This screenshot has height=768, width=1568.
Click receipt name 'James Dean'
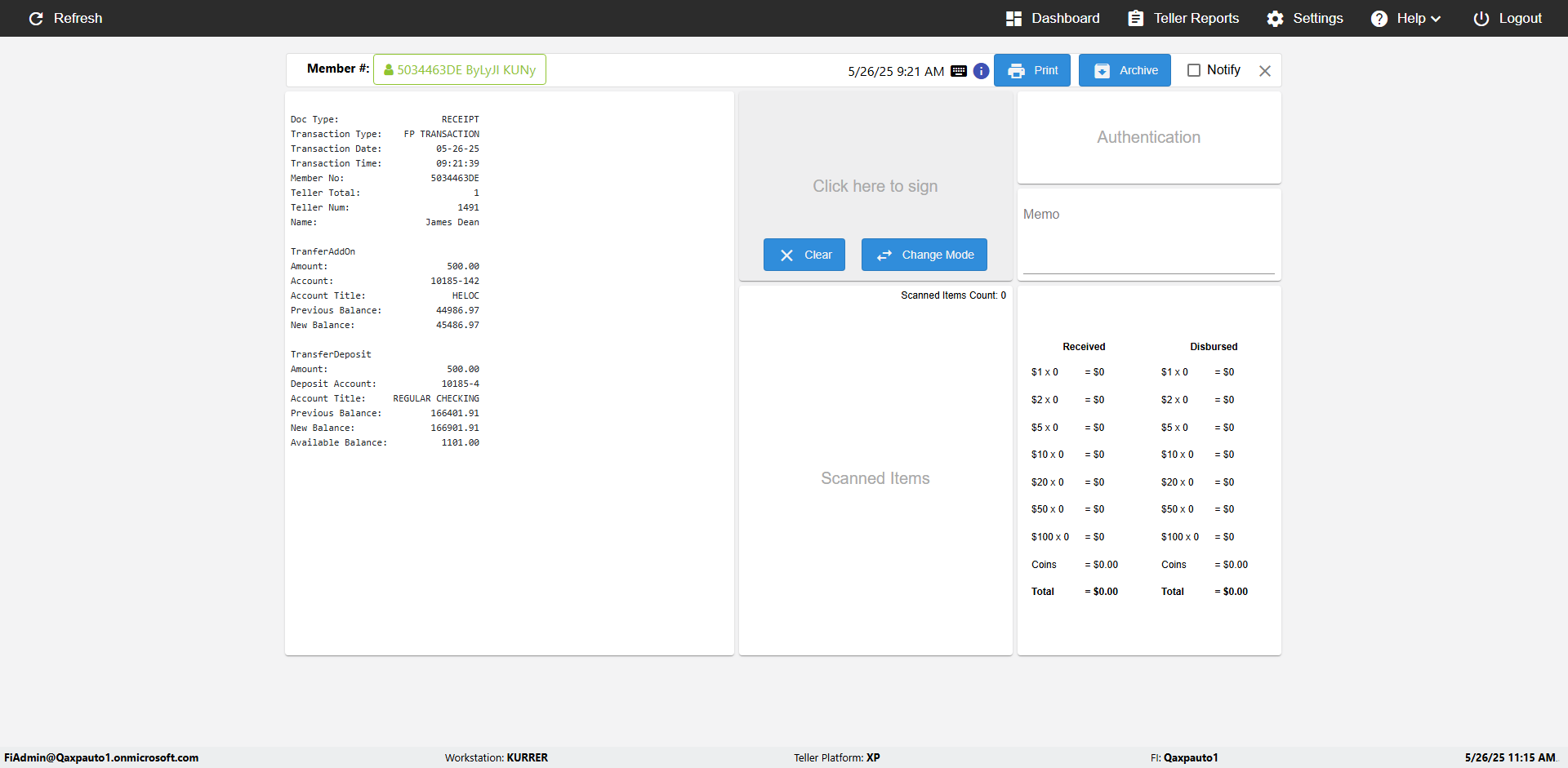tap(452, 222)
